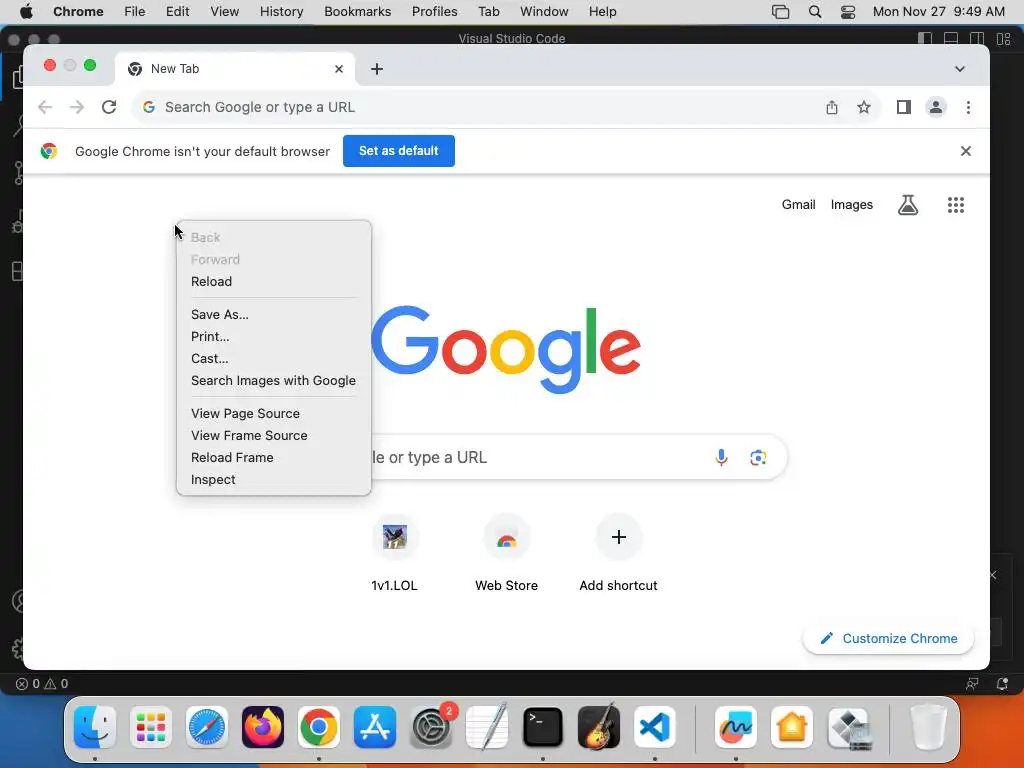Open Terminal from the Dock

543,727
